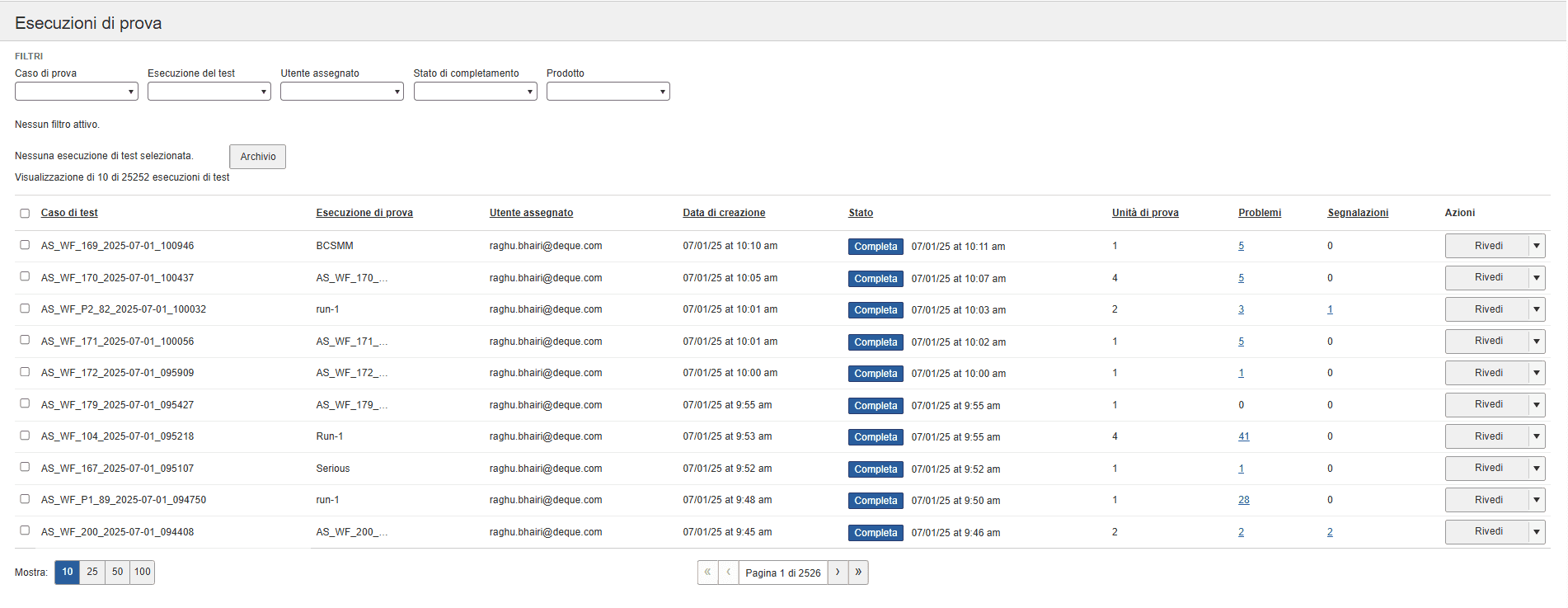Screen dimensions: 1568x608
Task: Open the Prodotto filter dropdown
Action: (608, 92)
